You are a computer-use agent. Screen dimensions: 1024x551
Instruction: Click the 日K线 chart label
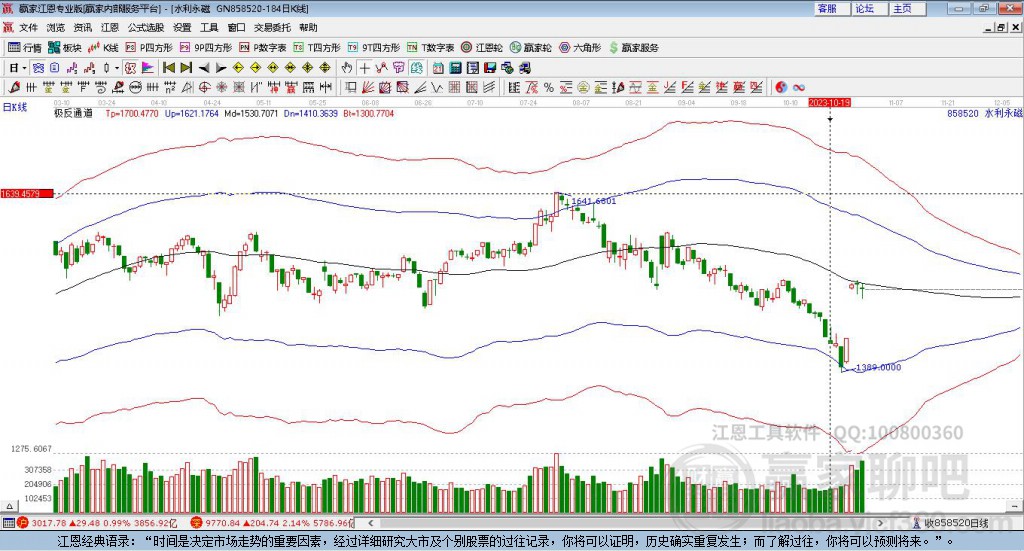[x=15, y=107]
